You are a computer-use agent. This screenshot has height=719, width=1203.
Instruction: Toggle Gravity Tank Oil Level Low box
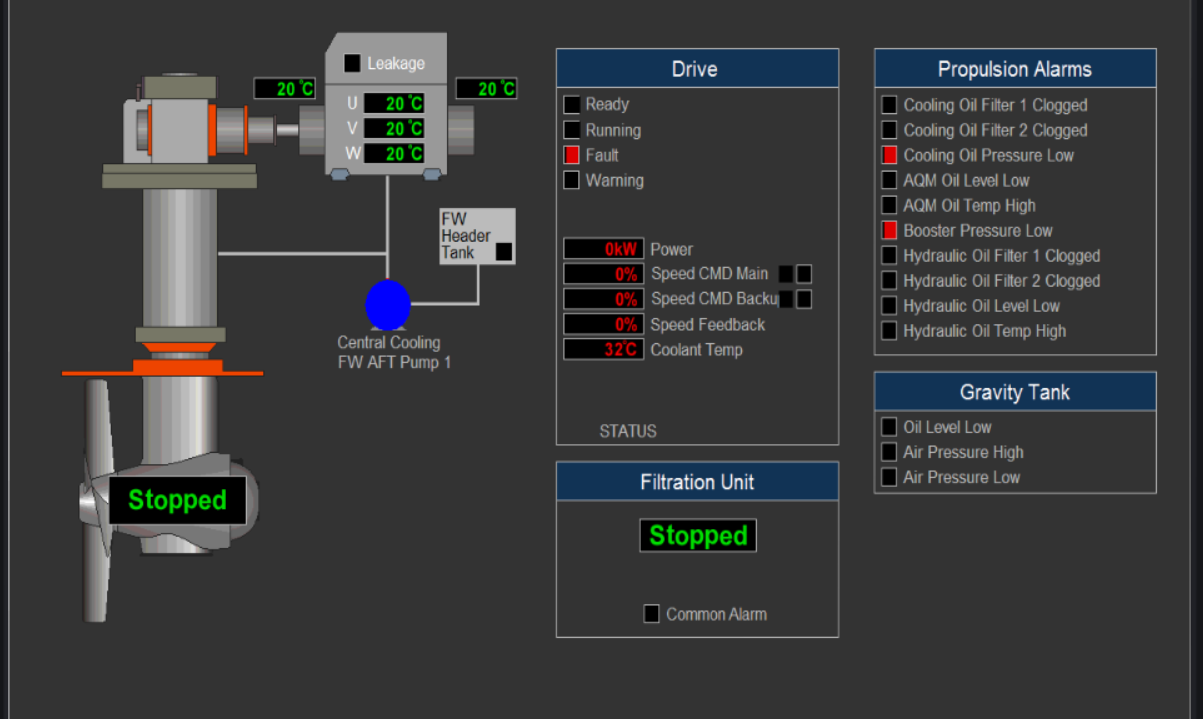click(x=889, y=427)
